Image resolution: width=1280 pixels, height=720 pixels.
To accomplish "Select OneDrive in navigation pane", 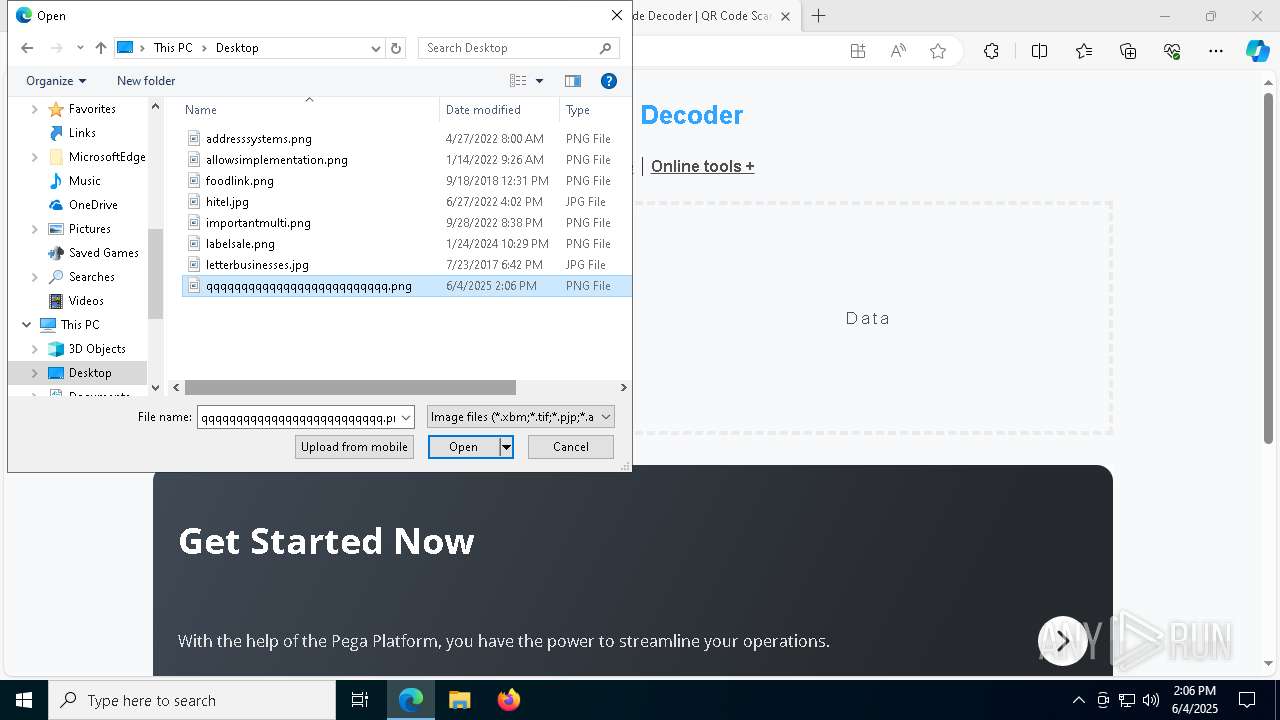I will point(93,205).
